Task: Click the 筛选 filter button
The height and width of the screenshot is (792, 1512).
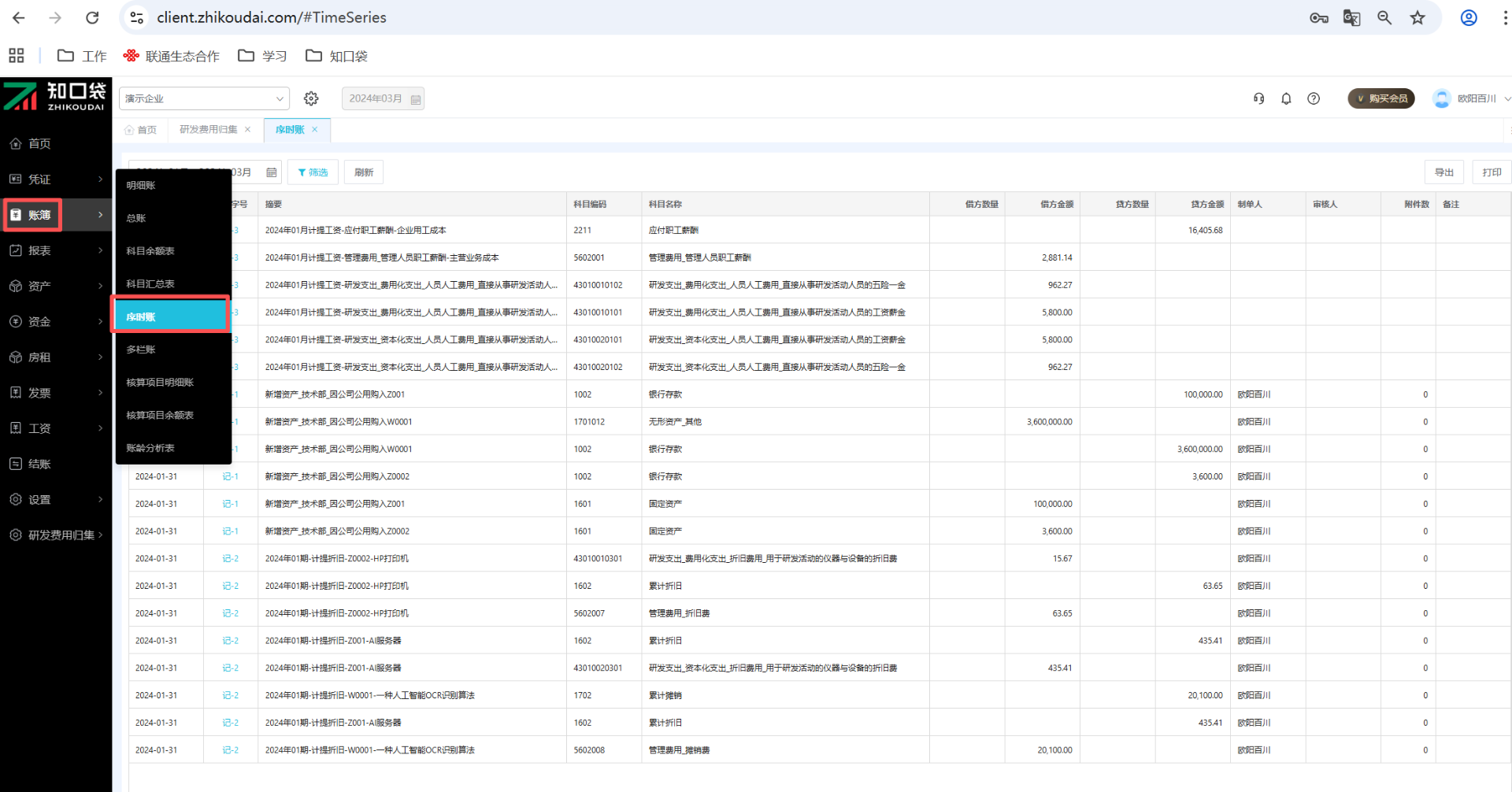Action: [x=313, y=172]
